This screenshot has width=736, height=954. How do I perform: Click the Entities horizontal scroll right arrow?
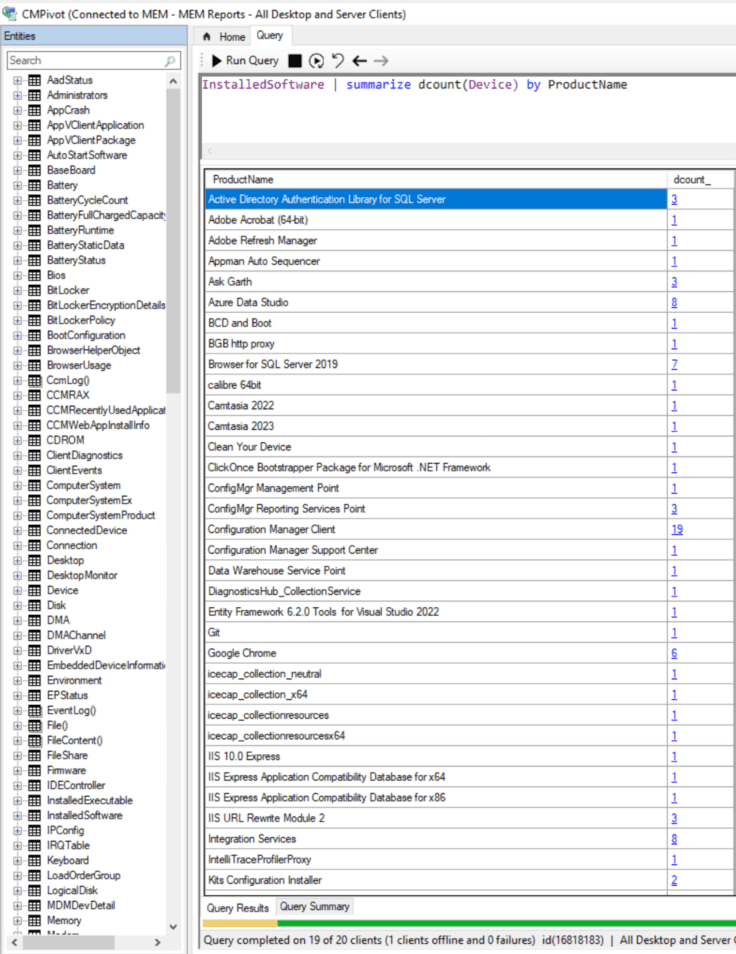click(x=158, y=942)
